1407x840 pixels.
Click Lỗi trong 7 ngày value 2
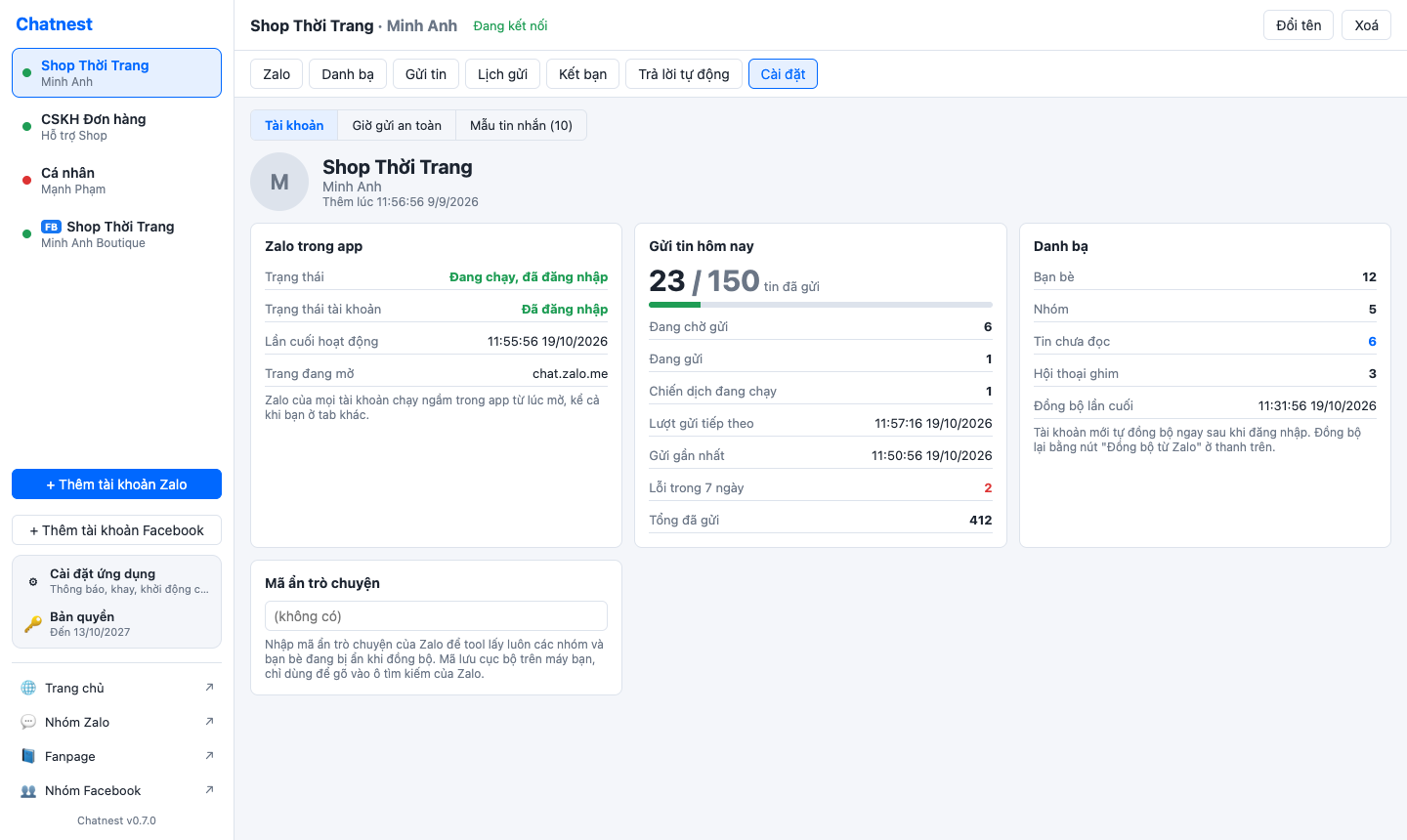[x=988, y=487]
